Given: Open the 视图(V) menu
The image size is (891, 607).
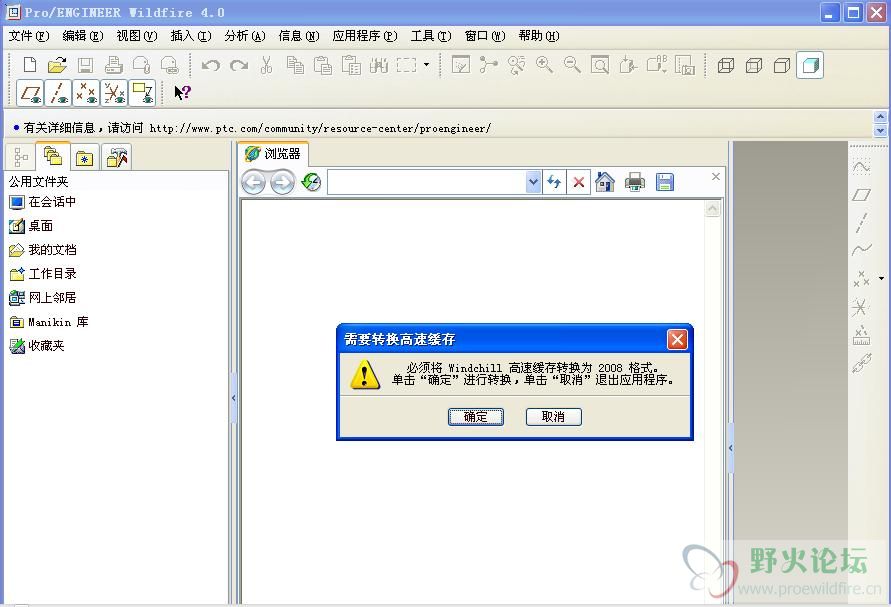Looking at the screenshot, I should pos(137,36).
